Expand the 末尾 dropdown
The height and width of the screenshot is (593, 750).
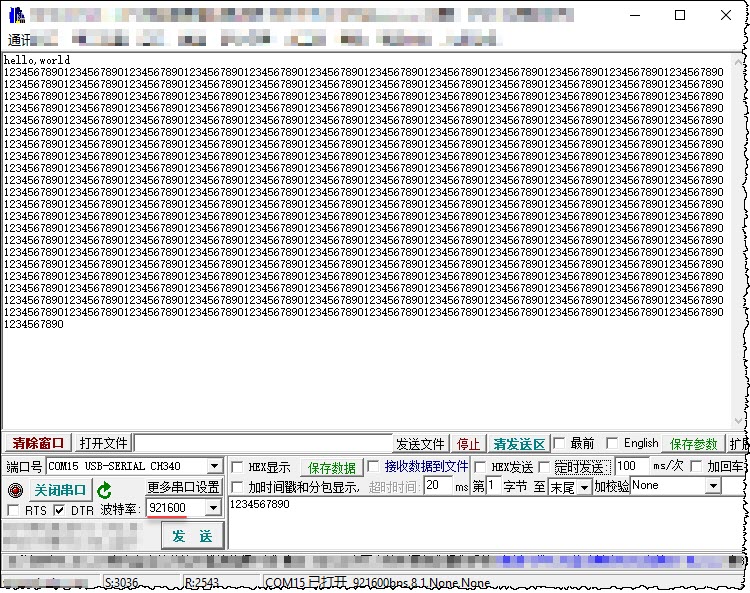585,487
